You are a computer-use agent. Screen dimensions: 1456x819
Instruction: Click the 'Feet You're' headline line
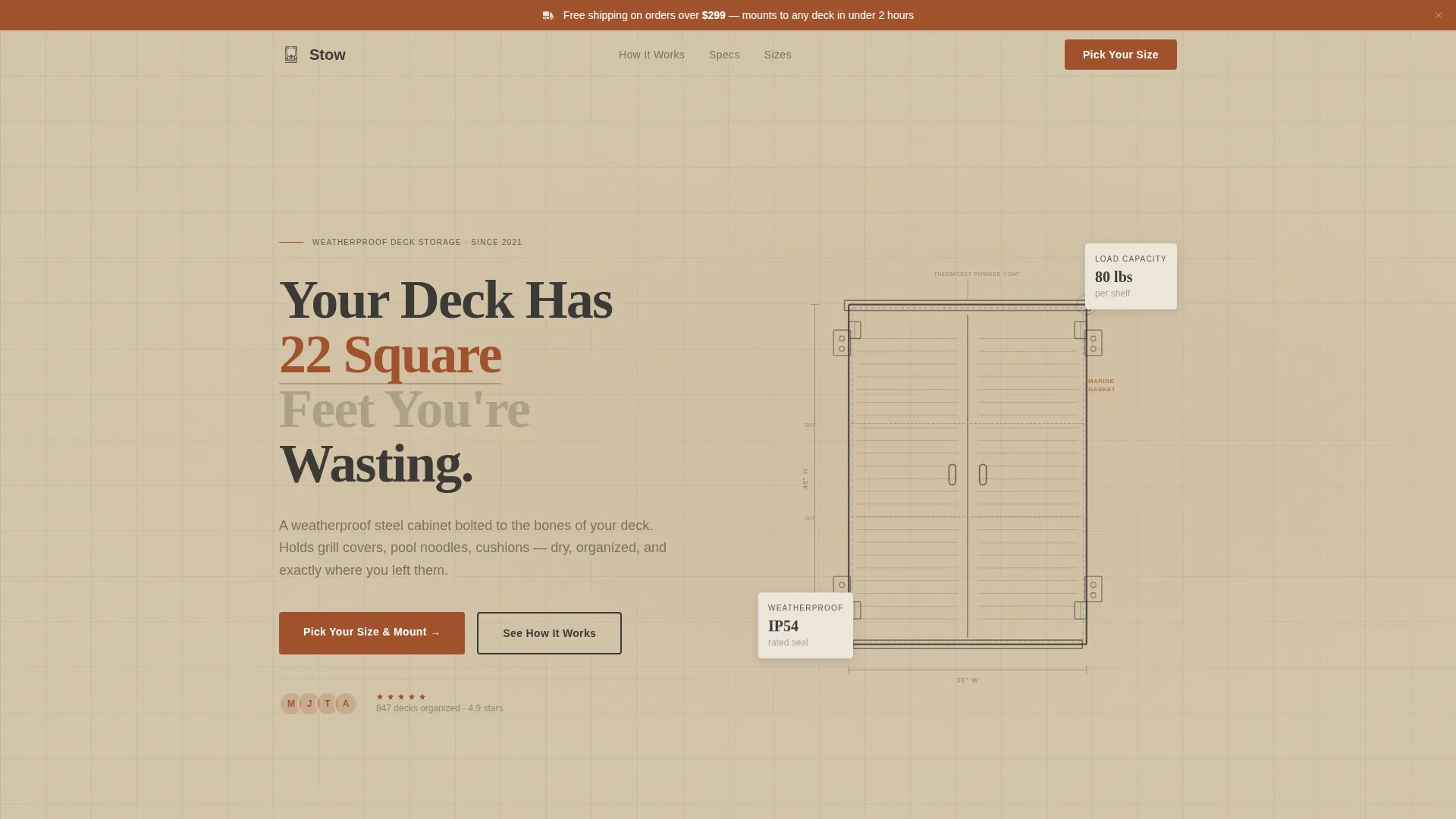click(404, 409)
